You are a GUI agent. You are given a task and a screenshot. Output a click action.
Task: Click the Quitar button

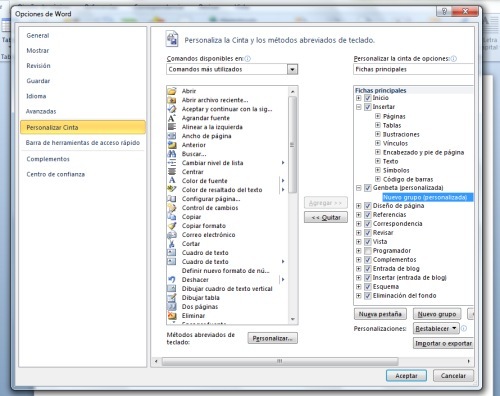pyautogui.click(x=326, y=217)
